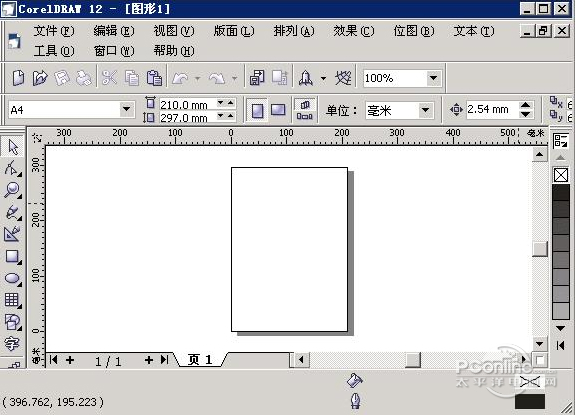Select the 页 1 page tab
The height and width of the screenshot is (418, 576).
(200, 360)
